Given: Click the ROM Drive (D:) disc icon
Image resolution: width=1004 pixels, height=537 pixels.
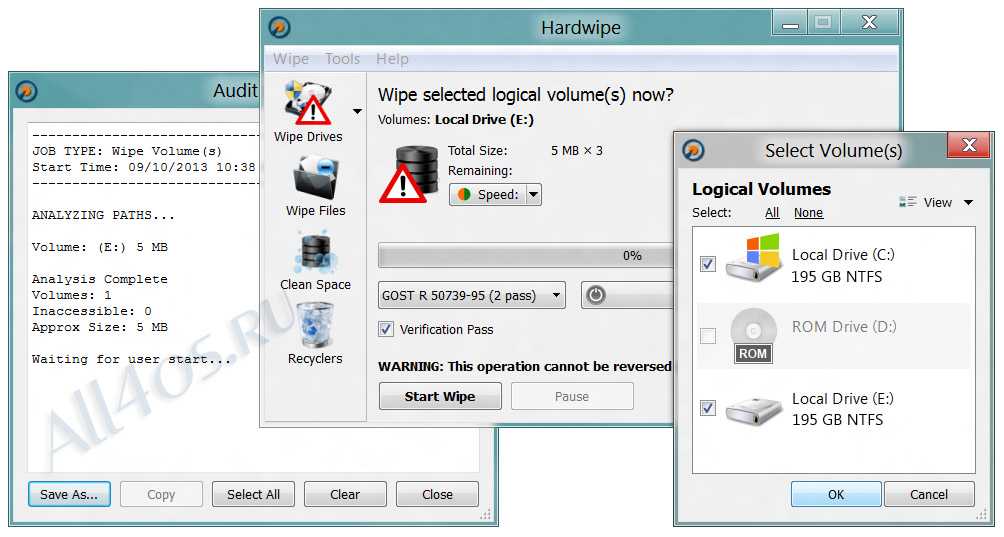Looking at the screenshot, I should click(754, 335).
